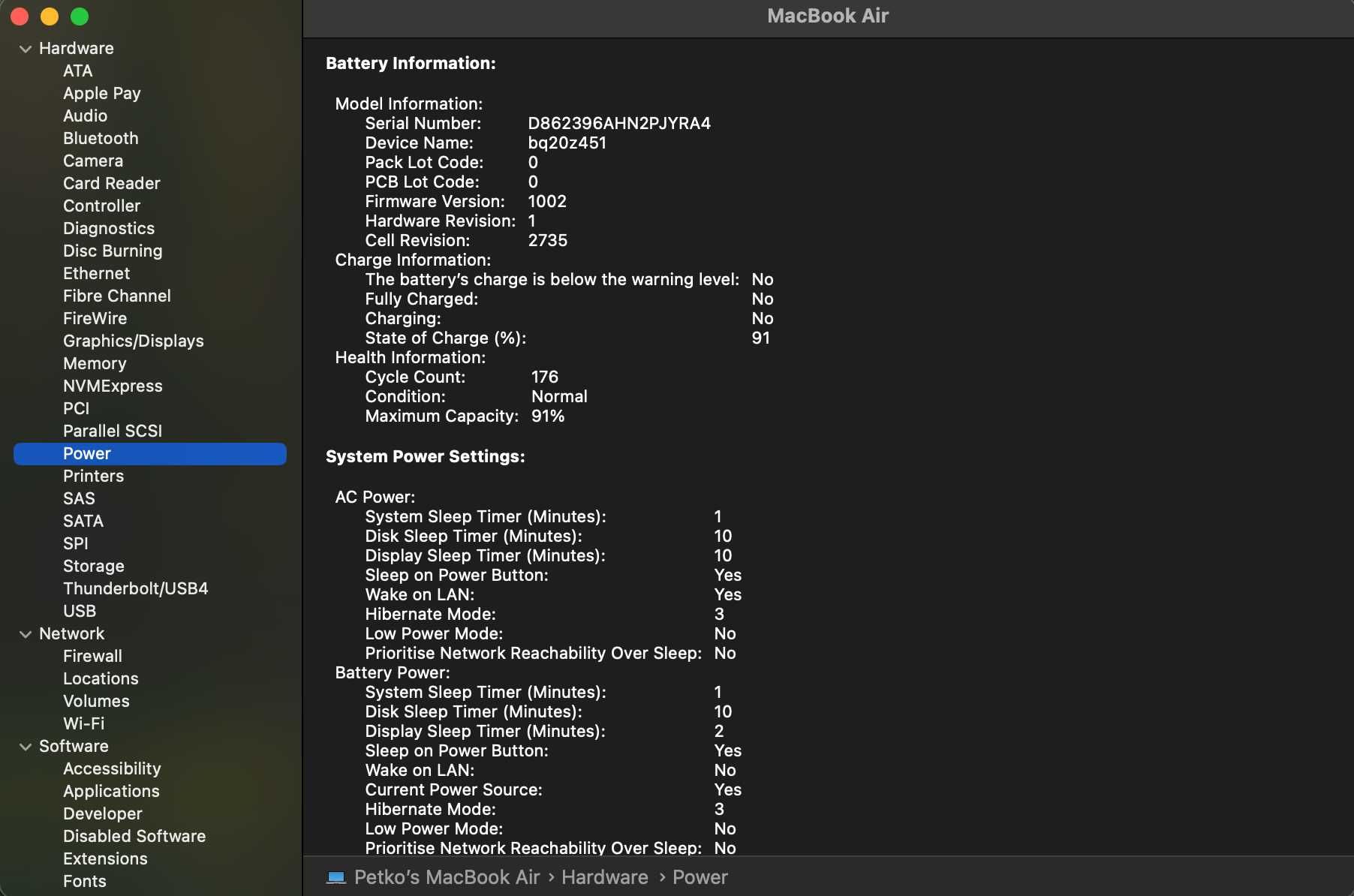This screenshot has width=1354, height=896.
Task: Select Audio in the sidebar
Action: [85, 116]
